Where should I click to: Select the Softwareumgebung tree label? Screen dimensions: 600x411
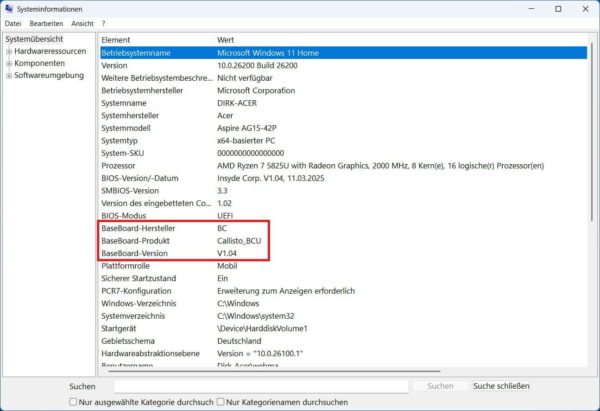[49, 75]
